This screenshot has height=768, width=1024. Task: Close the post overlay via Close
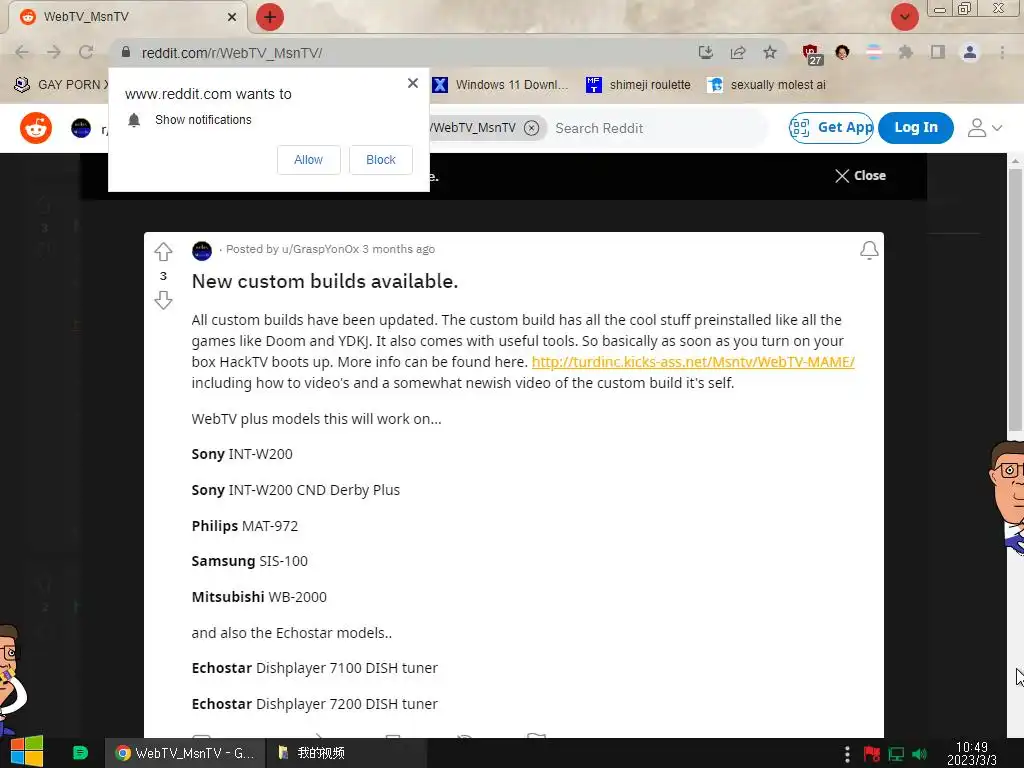pos(860,176)
